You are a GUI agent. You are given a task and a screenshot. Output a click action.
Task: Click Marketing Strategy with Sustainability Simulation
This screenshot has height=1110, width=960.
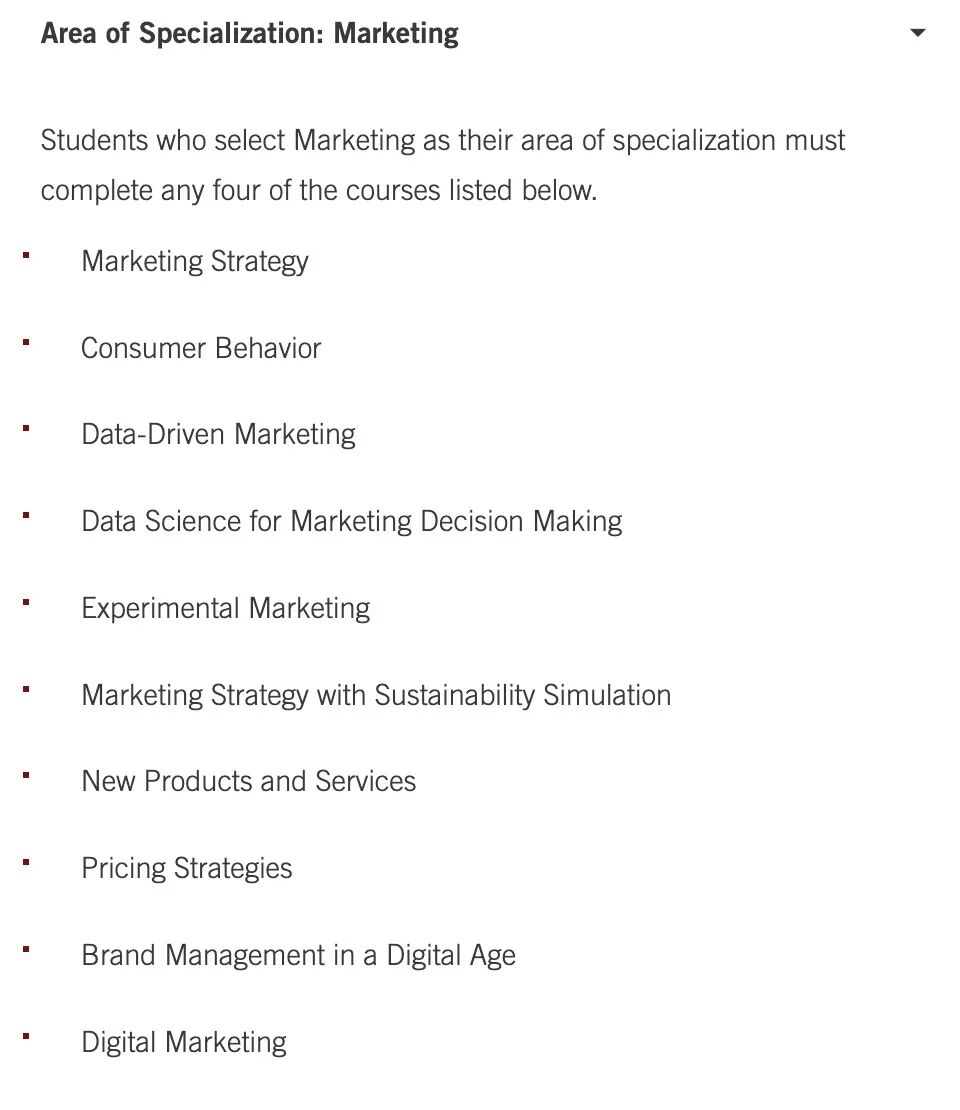point(376,696)
